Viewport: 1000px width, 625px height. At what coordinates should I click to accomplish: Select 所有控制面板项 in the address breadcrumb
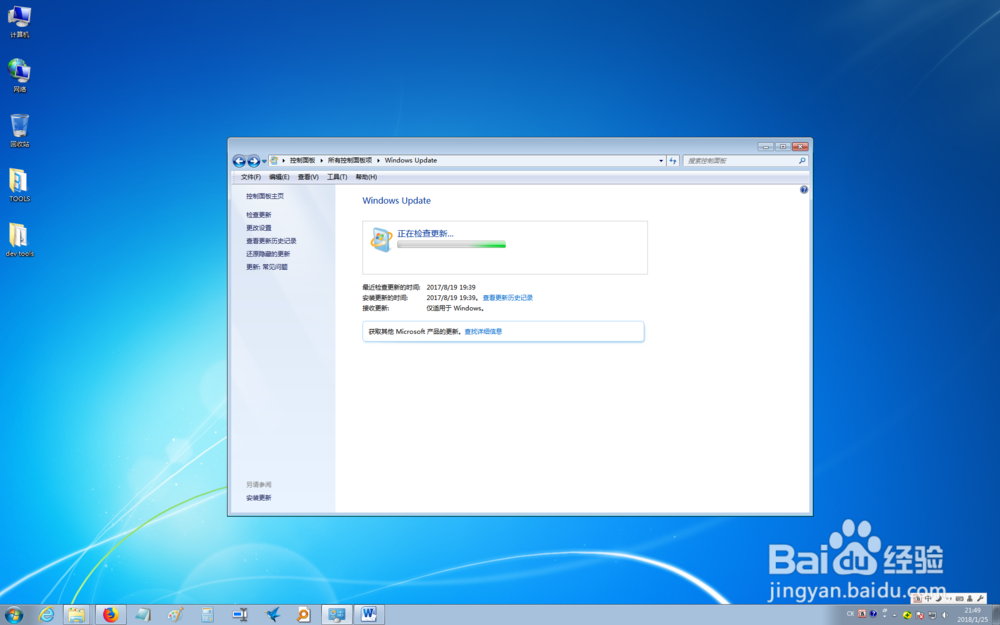tap(349, 161)
